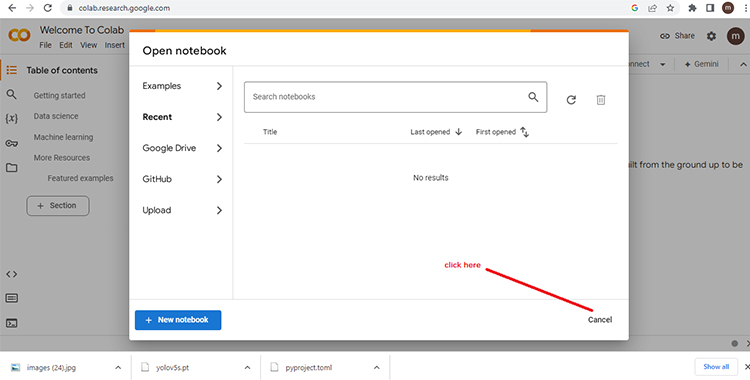
Task: Open the Table of contents sidebar icon
Action: pos(11,70)
